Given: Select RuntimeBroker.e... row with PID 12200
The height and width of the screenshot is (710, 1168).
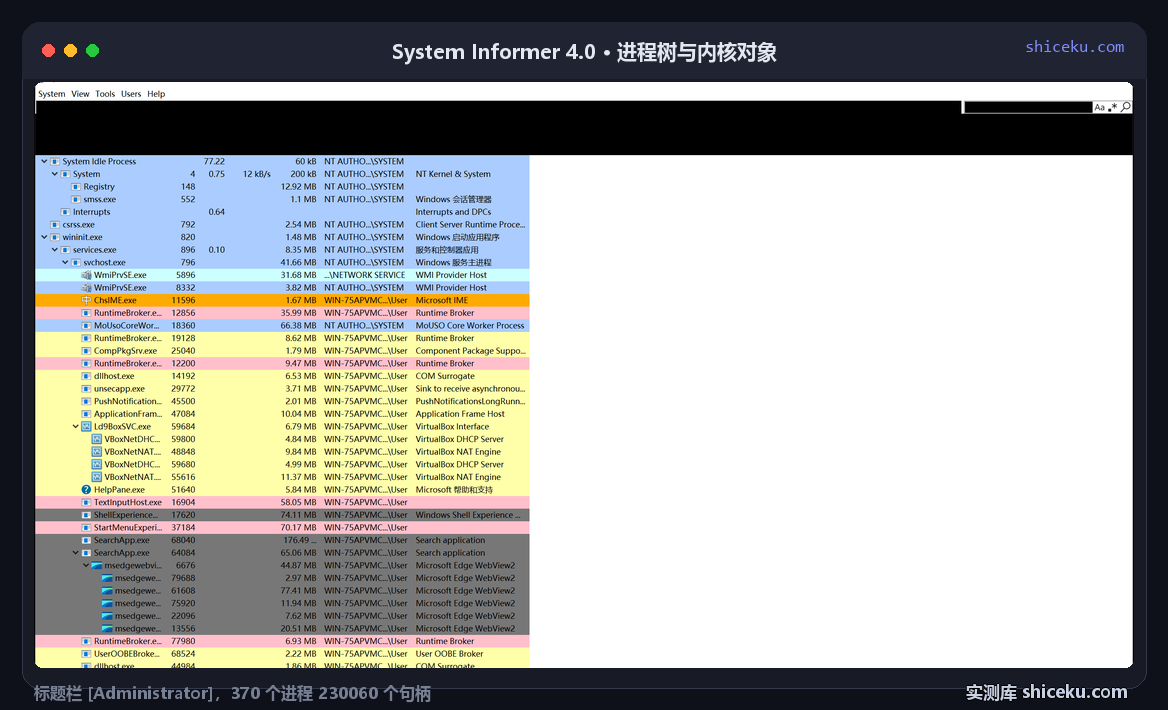Looking at the screenshot, I should pos(282,364).
